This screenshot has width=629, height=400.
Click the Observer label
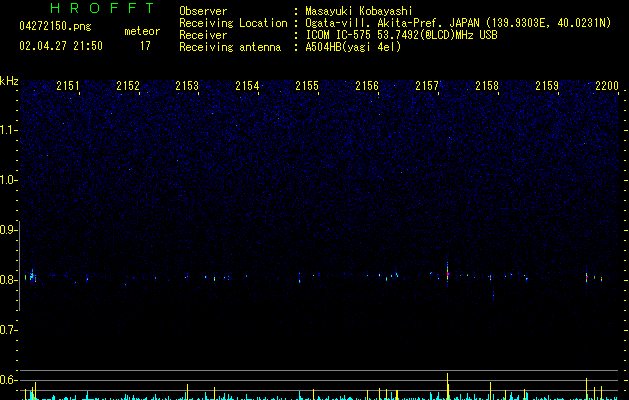pyautogui.click(x=203, y=11)
